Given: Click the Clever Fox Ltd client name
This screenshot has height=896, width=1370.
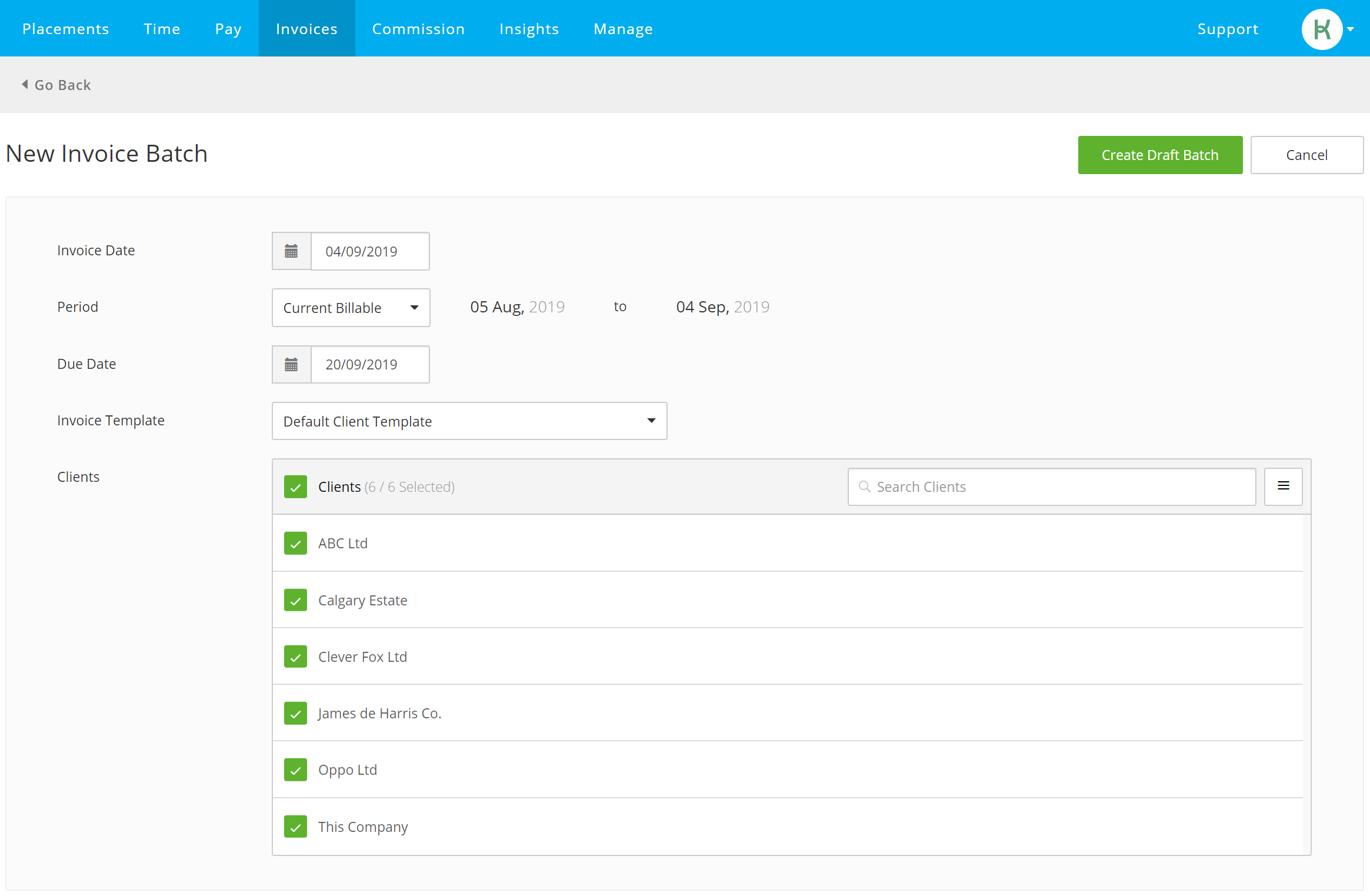Looking at the screenshot, I should click(362, 657).
